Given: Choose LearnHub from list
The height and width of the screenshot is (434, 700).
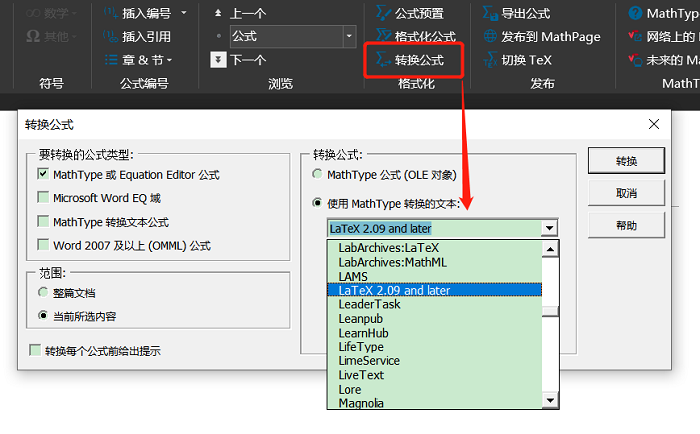Looking at the screenshot, I should tap(434, 333).
